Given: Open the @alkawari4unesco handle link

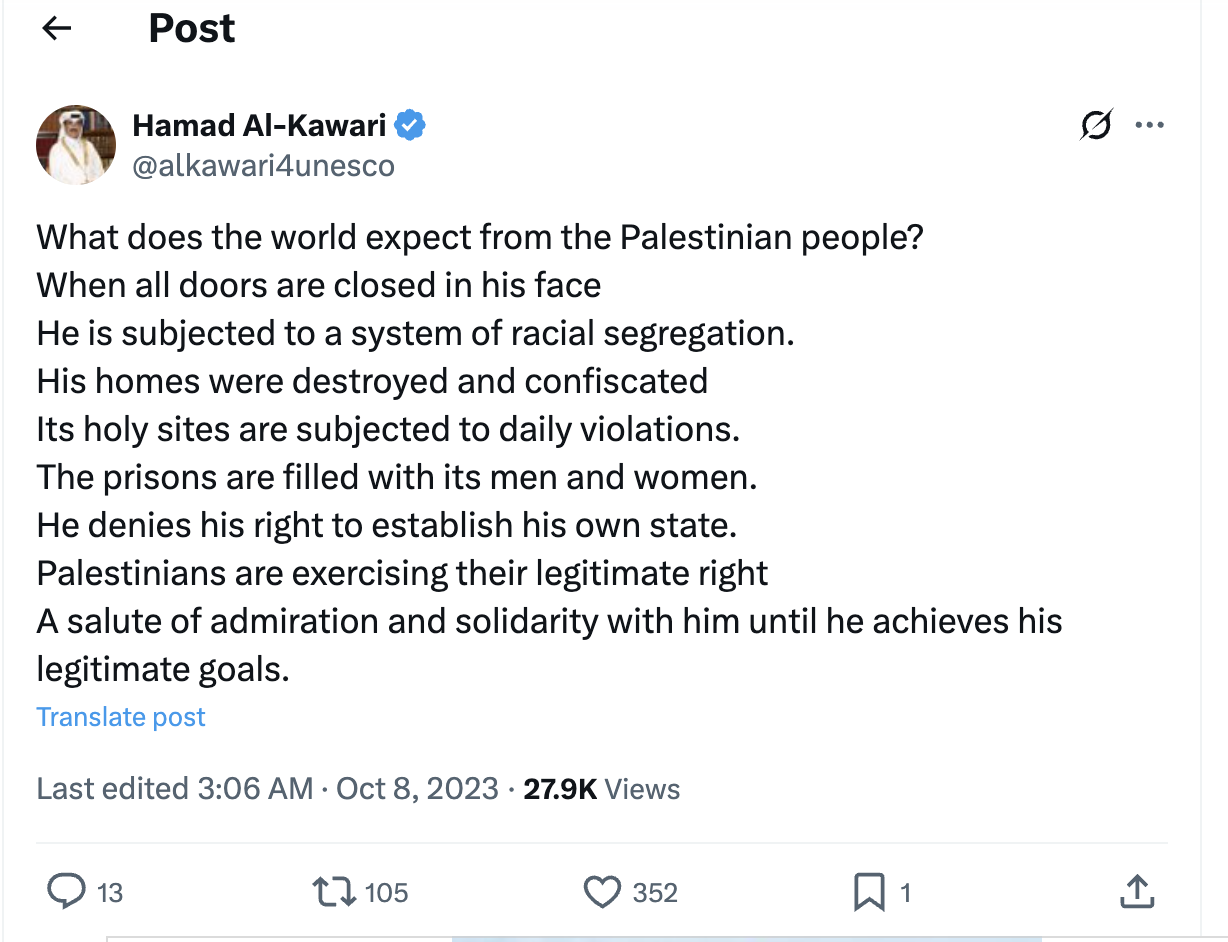Looking at the screenshot, I should [x=263, y=165].
